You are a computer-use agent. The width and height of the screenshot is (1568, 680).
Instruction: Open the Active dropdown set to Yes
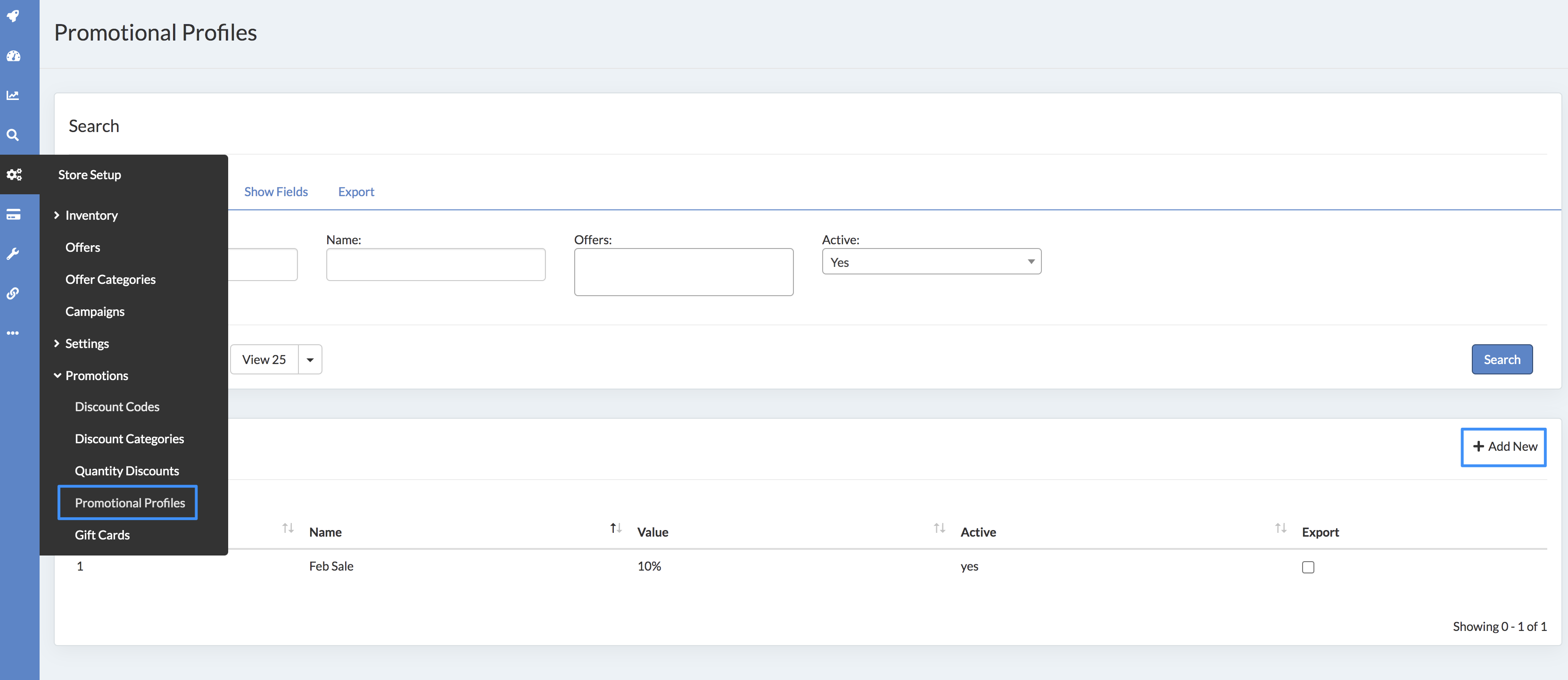931,262
